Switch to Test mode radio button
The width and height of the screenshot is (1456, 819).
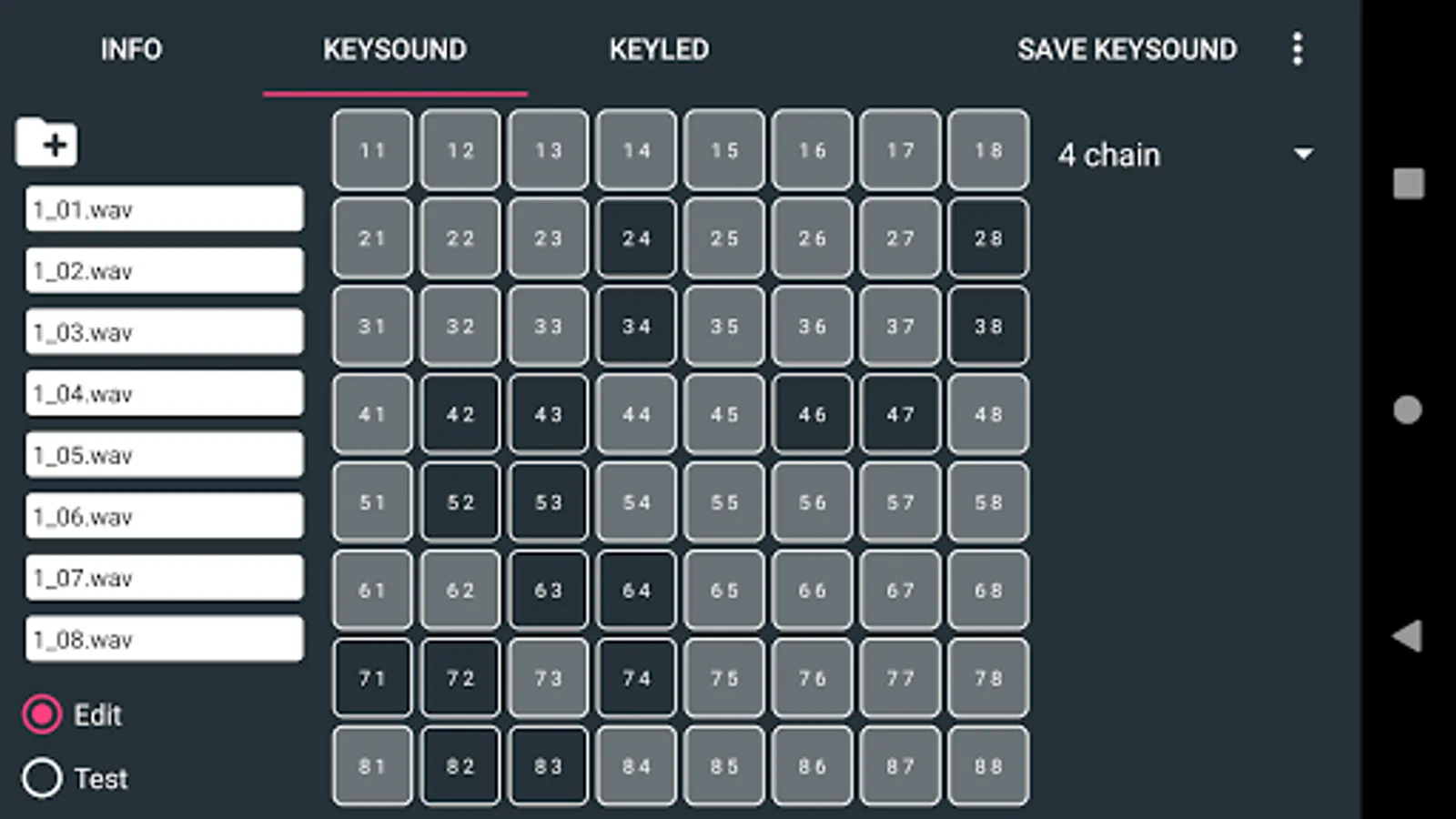point(43,778)
